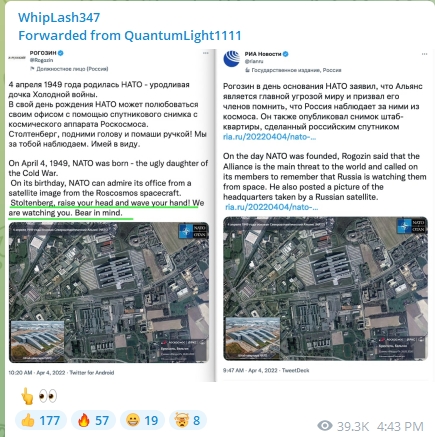Click the exploding head reaction with 8
435x437 pixels.
click(188, 420)
